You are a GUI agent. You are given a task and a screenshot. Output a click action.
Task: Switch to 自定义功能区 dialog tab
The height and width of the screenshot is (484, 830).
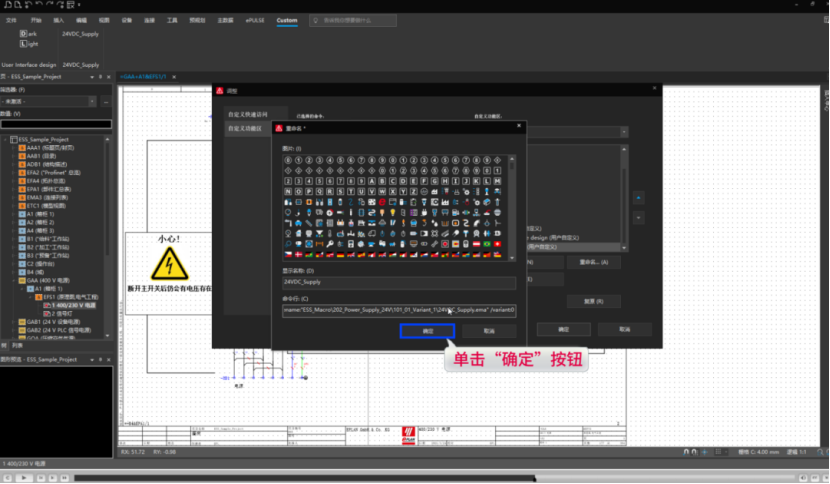click(245, 129)
